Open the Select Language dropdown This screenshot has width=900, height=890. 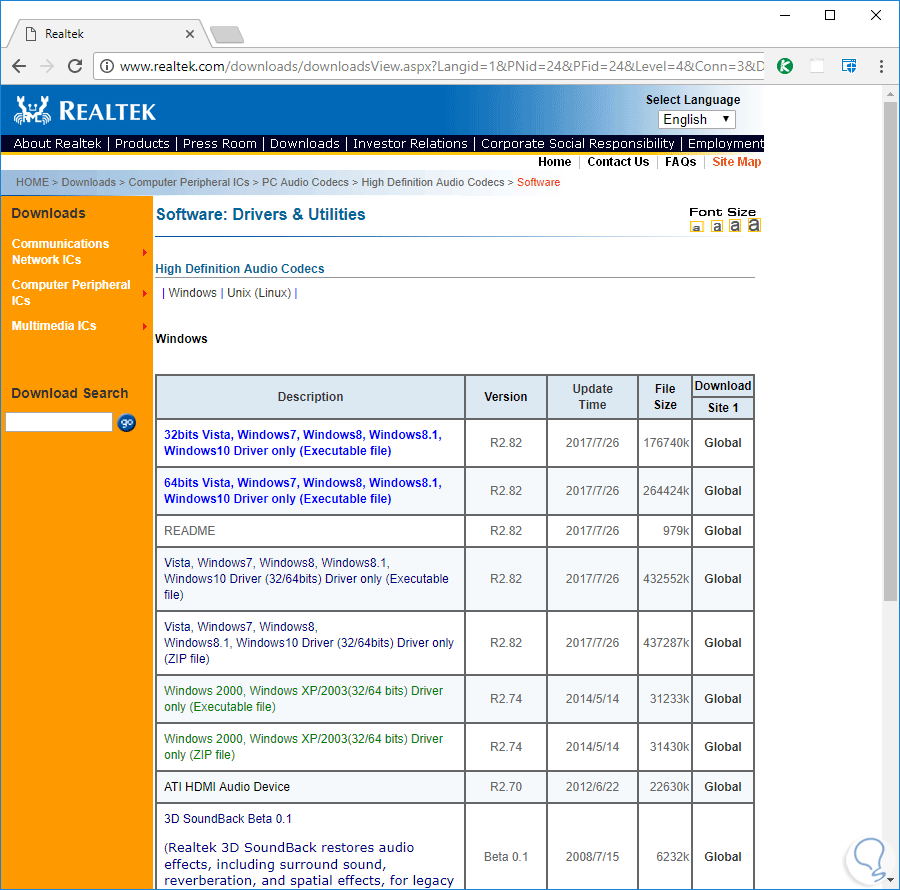point(696,119)
